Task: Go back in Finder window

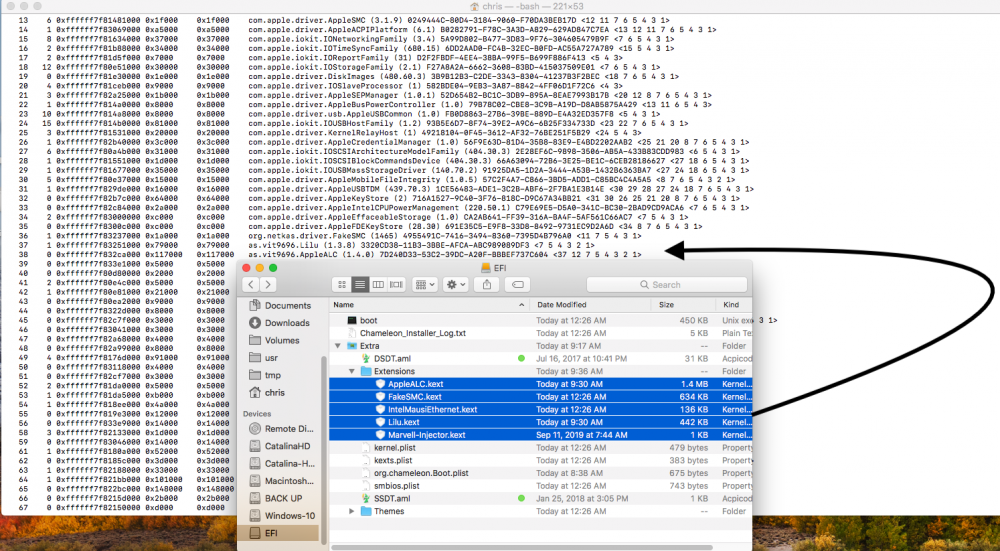Action: pyautogui.click(x=251, y=284)
